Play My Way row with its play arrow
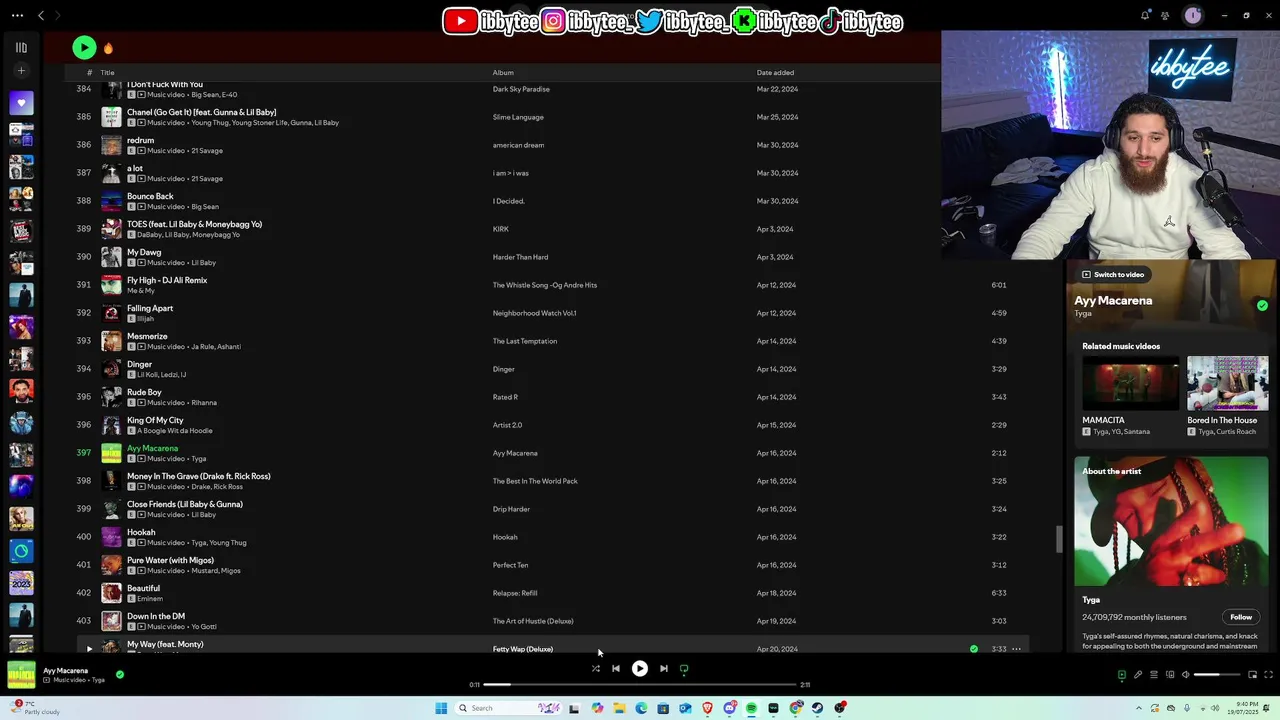 [89, 649]
